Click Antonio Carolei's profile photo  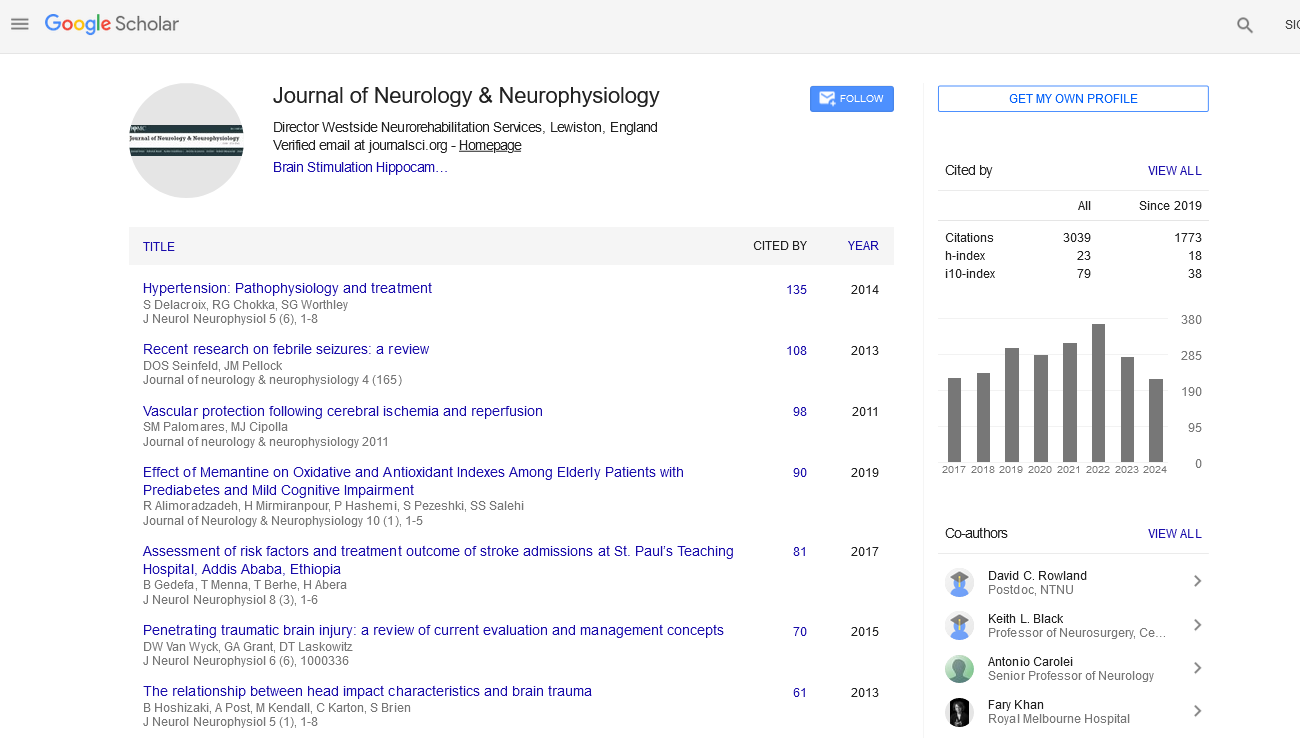click(x=959, y=668)
